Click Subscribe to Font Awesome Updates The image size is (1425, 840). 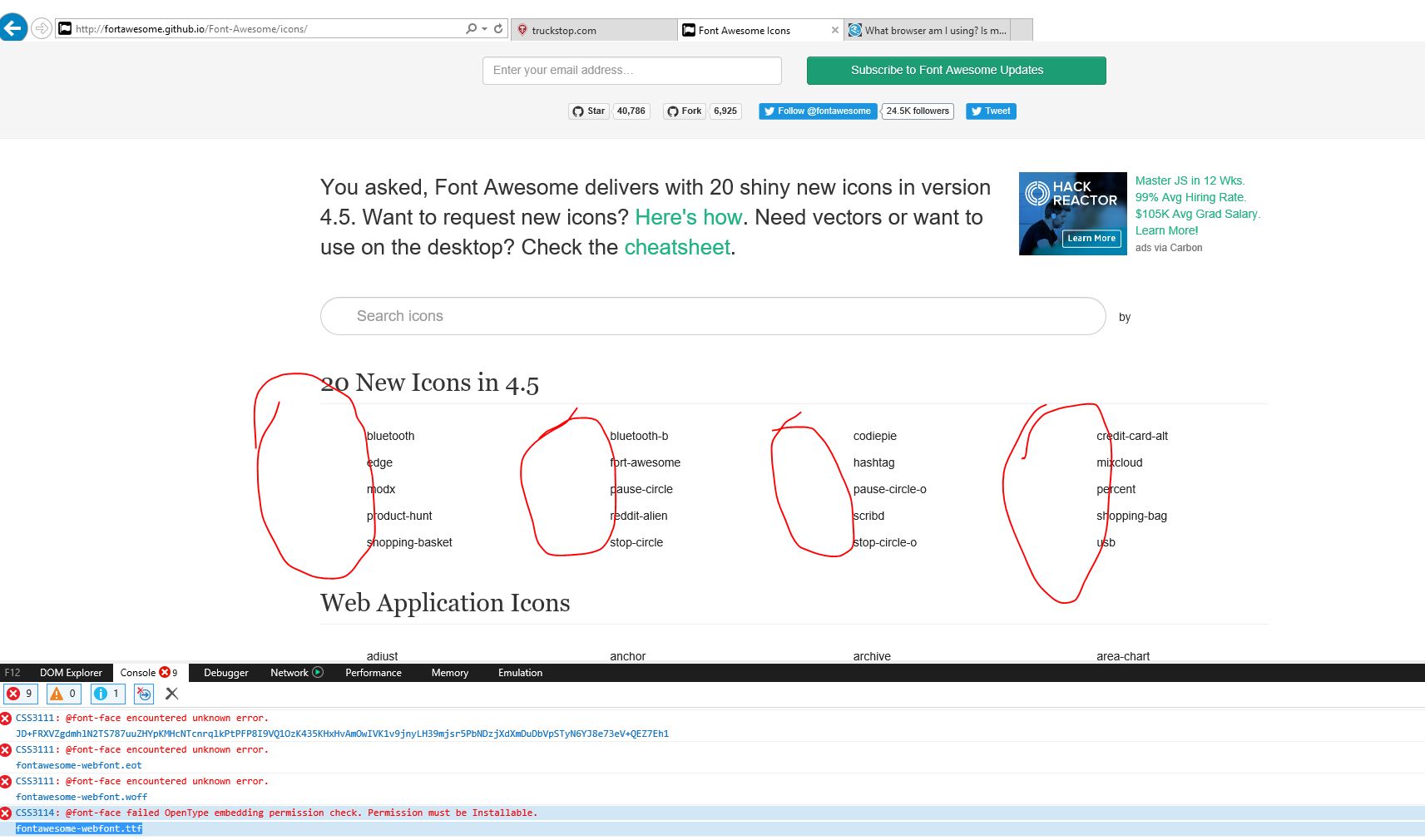[x=957, y=71]
